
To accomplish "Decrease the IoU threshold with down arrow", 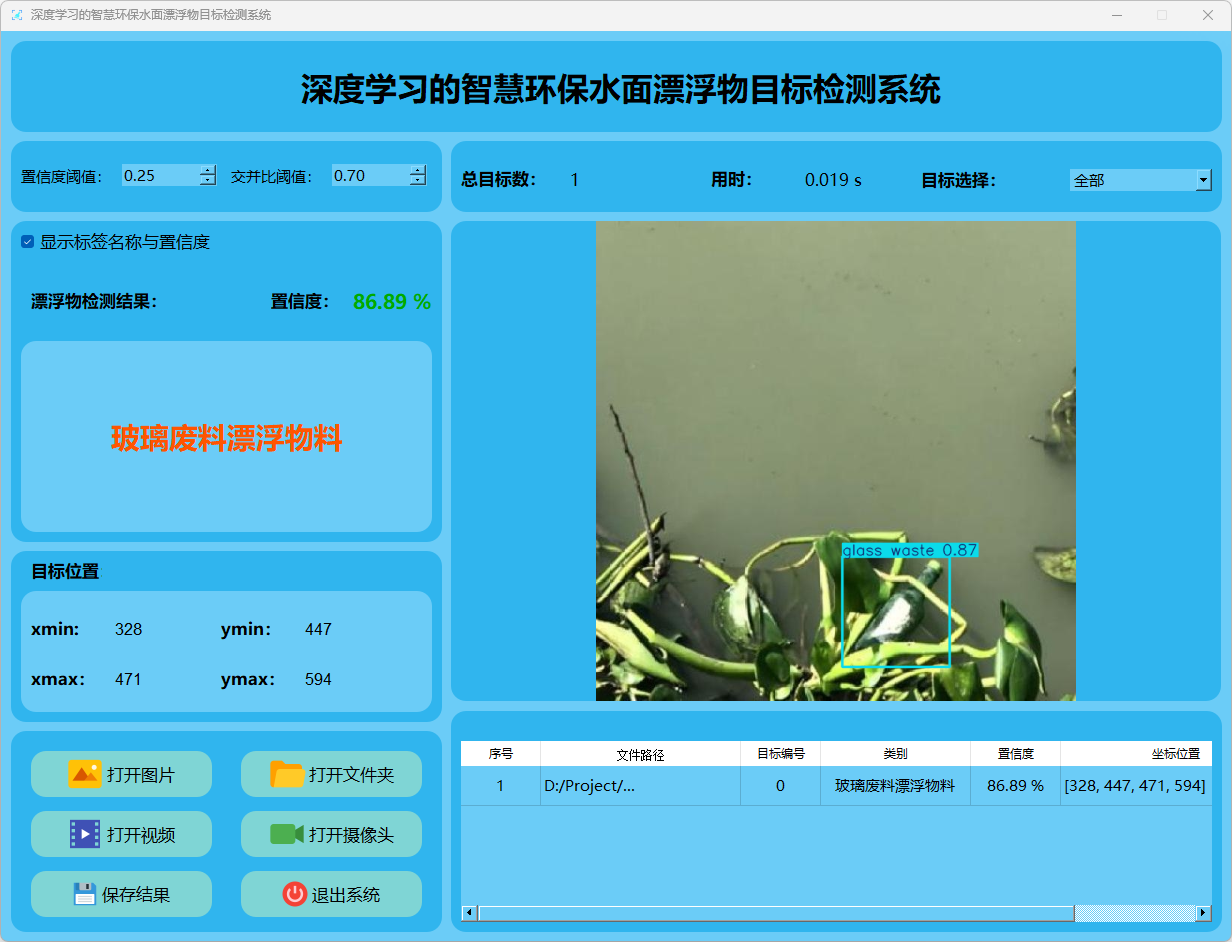I will [417, 181].
